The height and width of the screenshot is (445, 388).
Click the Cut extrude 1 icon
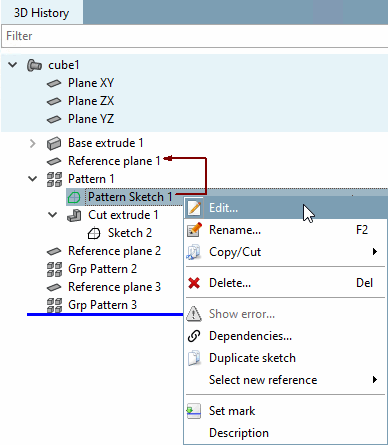[74, 215]
